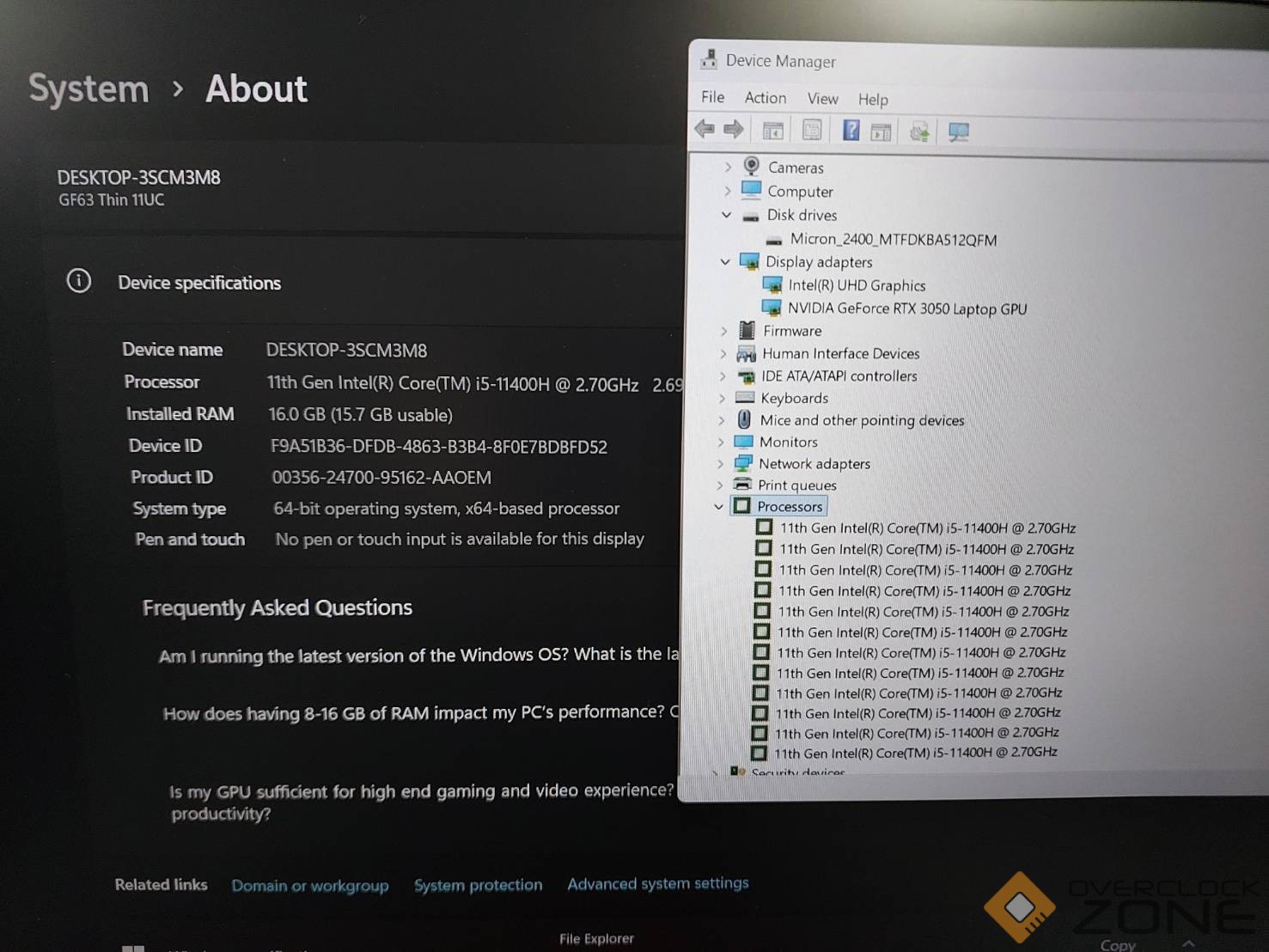Image resolution: width=1269 pixels, height=952 pixels.
Task: Open the Action menu
Action: point(765,98)
